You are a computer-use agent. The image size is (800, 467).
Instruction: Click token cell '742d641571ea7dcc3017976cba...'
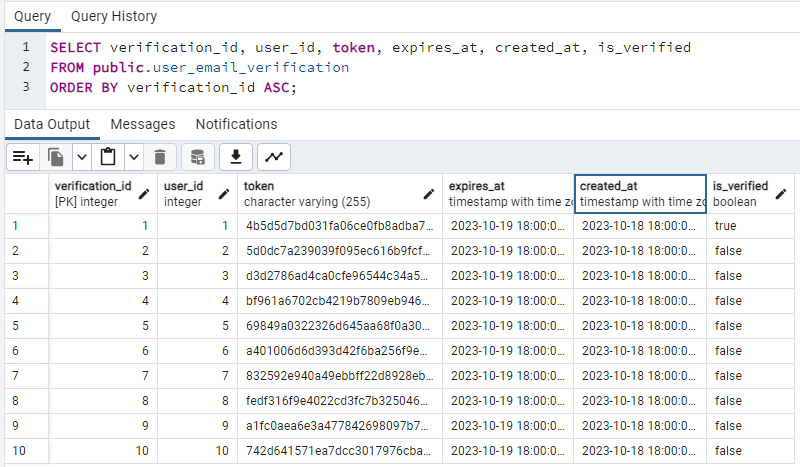pyautogui.click(x=340, y=451)
